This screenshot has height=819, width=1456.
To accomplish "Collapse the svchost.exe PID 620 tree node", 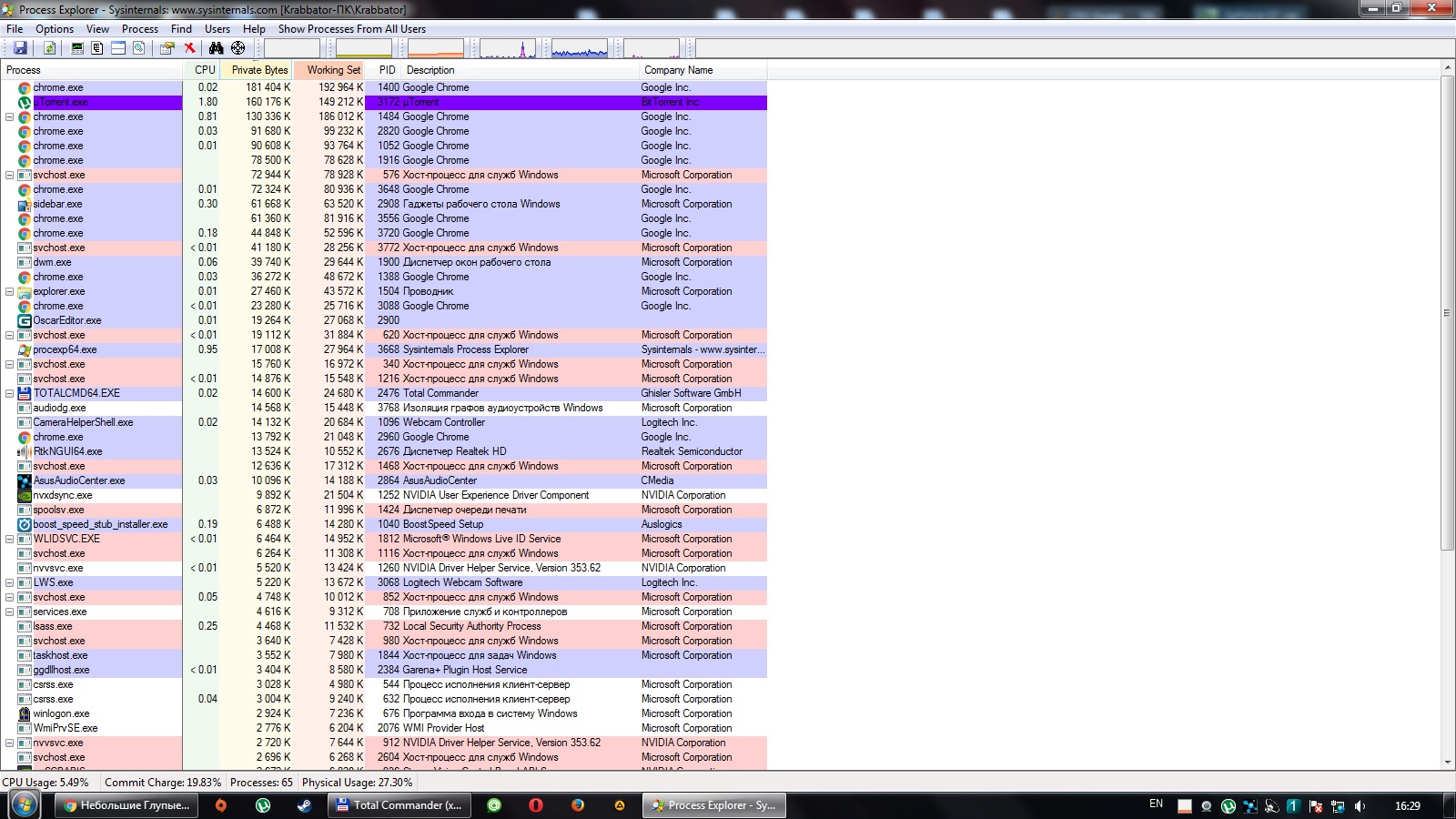I will [9, 335].
